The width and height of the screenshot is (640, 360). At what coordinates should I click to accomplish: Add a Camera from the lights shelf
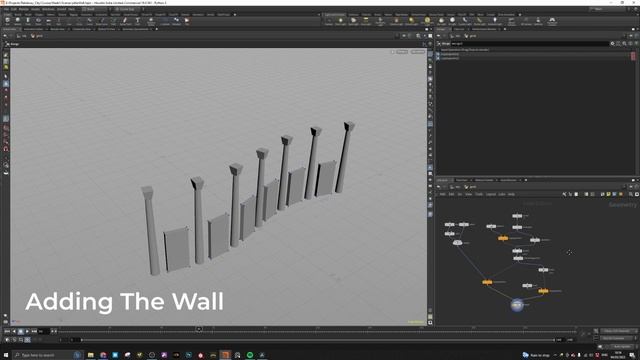tap(329, 21)
